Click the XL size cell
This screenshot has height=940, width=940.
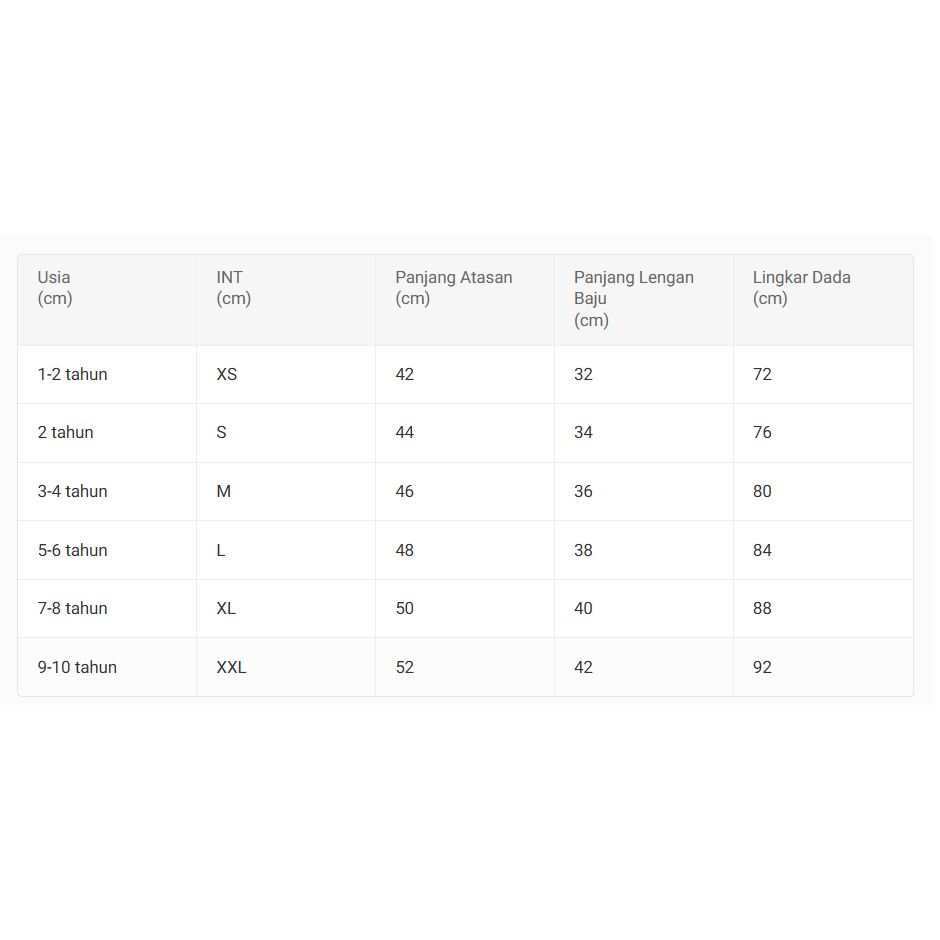pyautogui.click(x=227, y=608)
